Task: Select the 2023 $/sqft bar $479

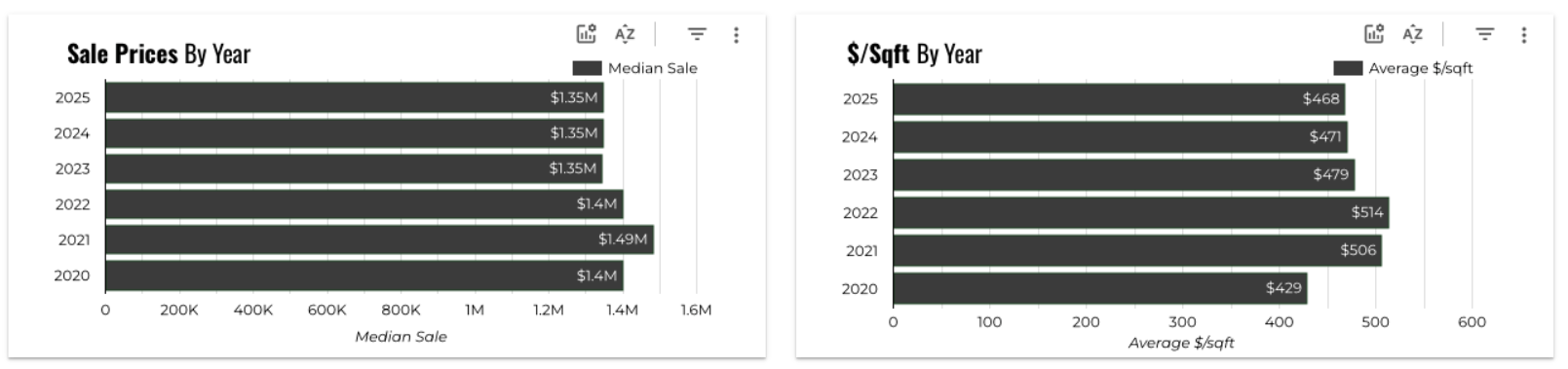Action: tap(1124, 174)
